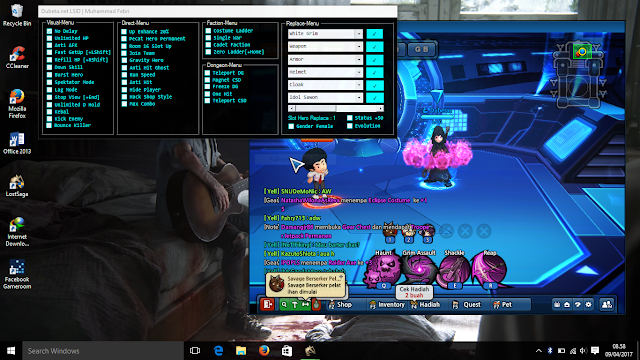640x360 pixels.
Task: Open the Facebook Gameroom desktop icon
Action: [x=17, y=274]
